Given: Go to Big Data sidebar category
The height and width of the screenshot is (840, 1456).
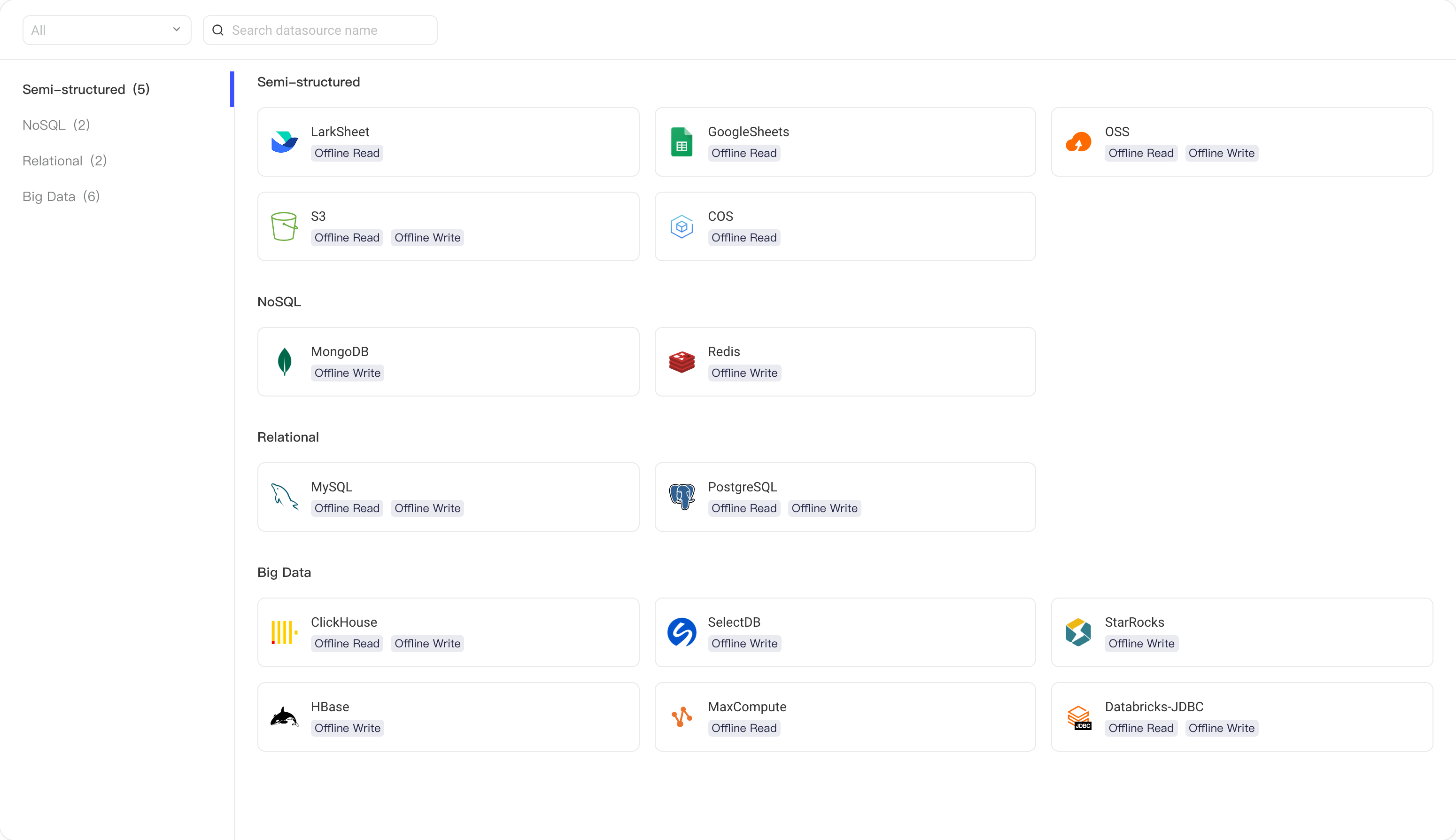Looking at the screenshot, I should point(61,196).
